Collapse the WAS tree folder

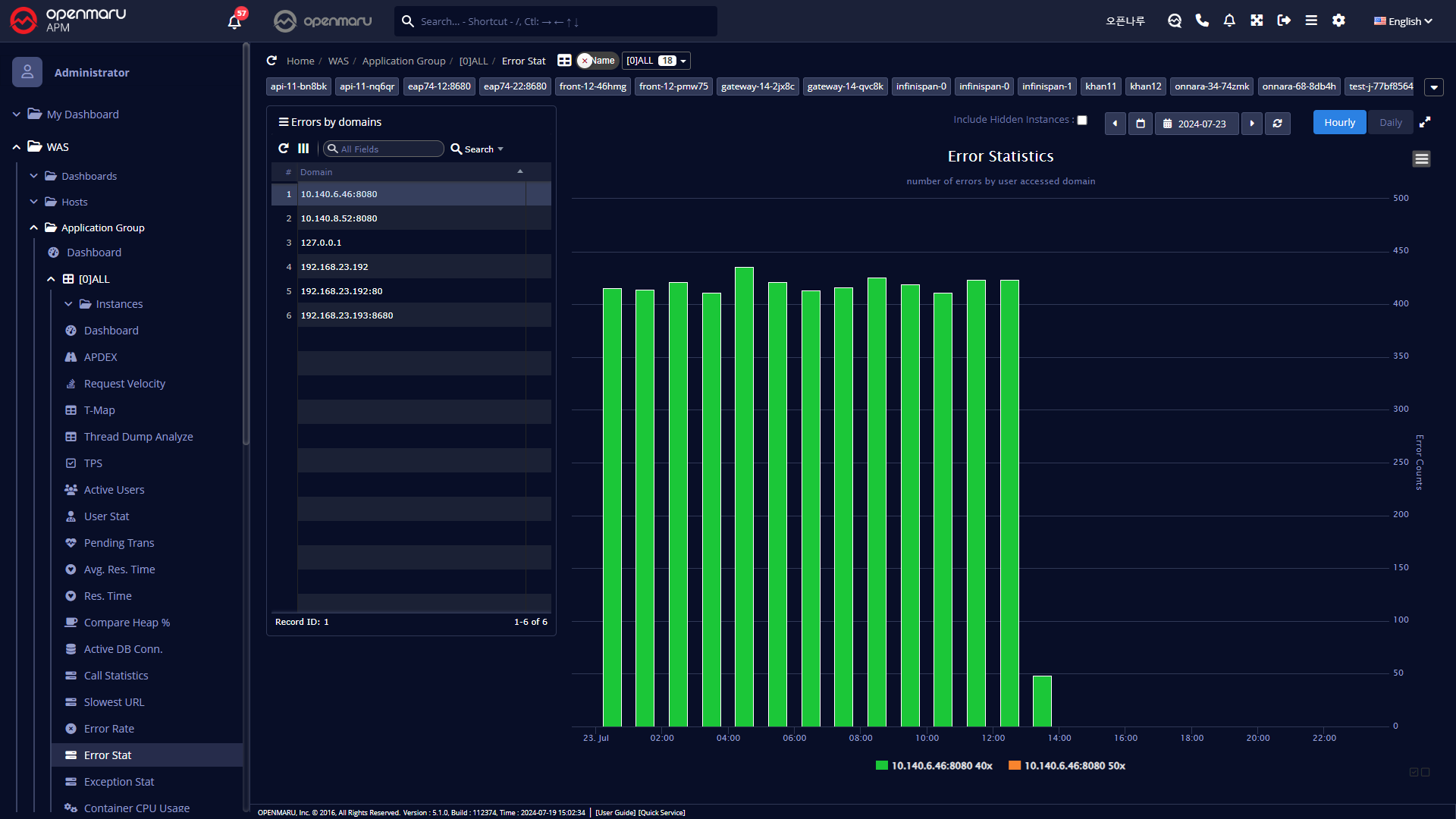click(17, 147)
